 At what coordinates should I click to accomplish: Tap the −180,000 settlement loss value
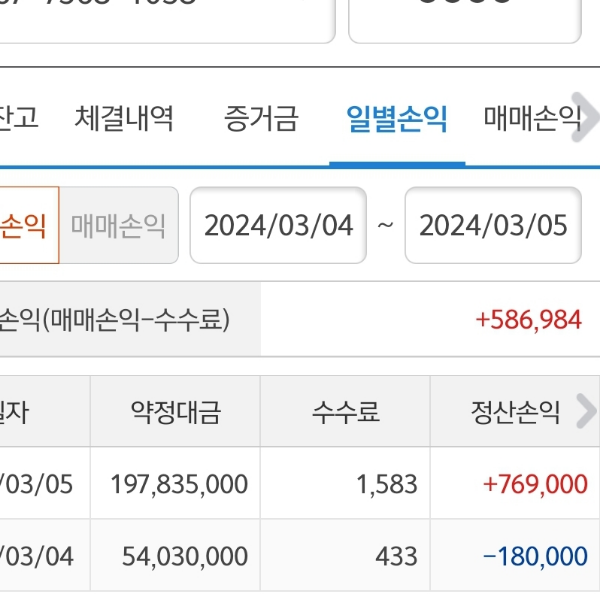[x=535, y=556]
